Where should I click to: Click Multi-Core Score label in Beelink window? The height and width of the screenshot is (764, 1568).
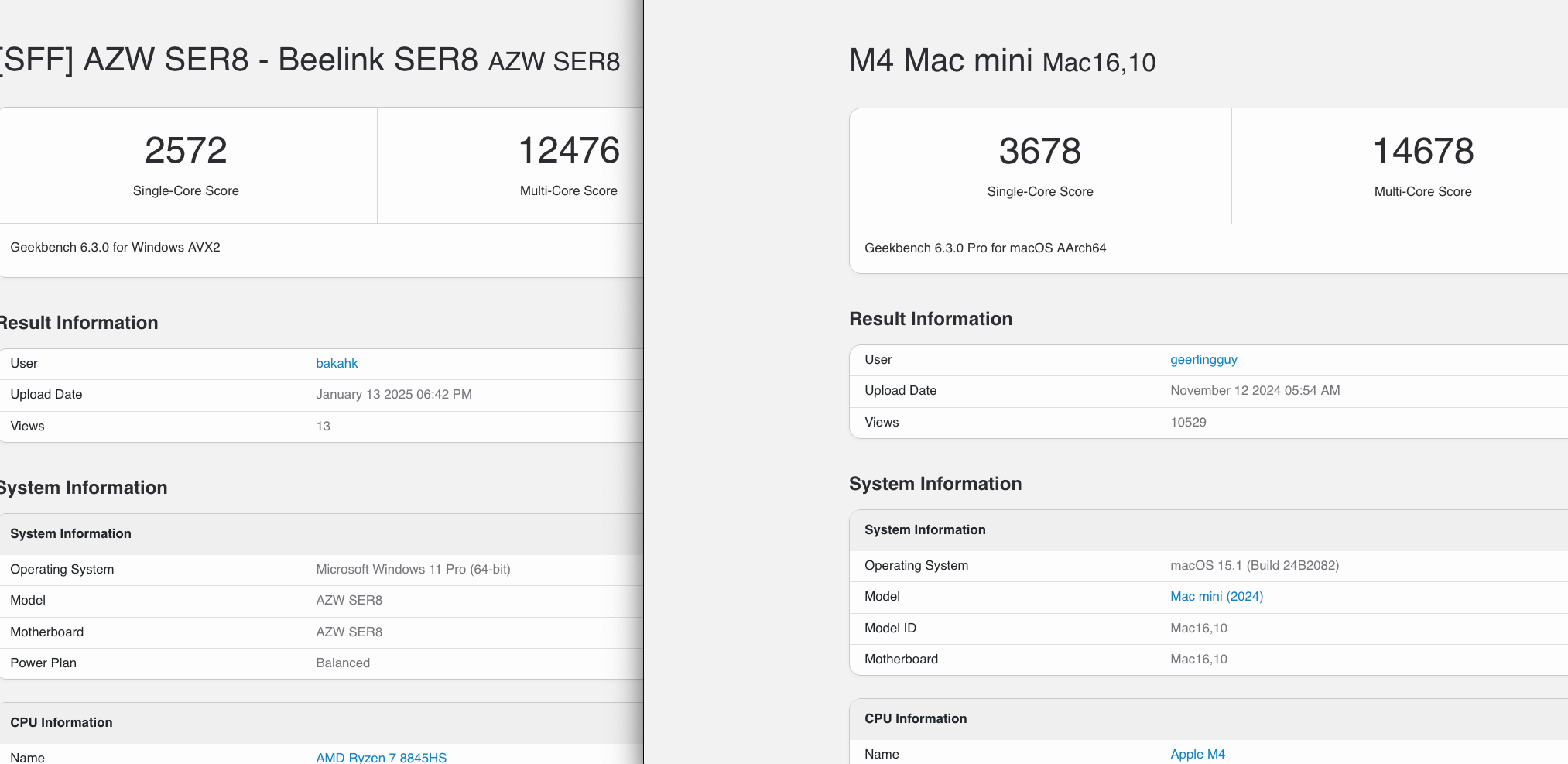coord(569,190)
